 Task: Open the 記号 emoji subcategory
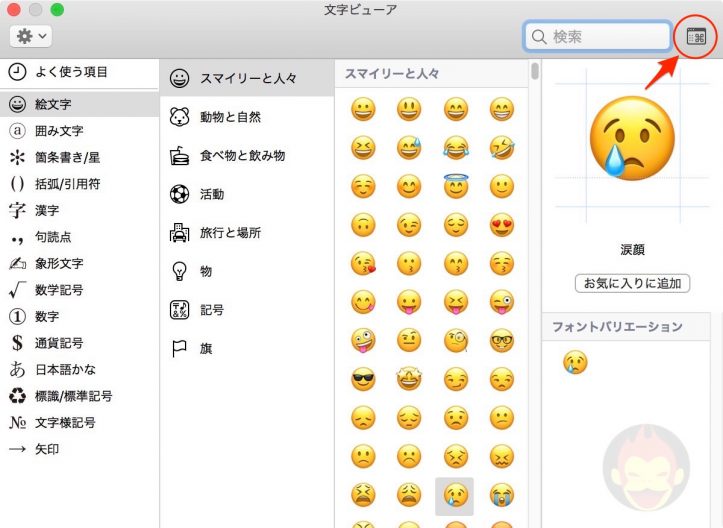(x=247, y=310)
